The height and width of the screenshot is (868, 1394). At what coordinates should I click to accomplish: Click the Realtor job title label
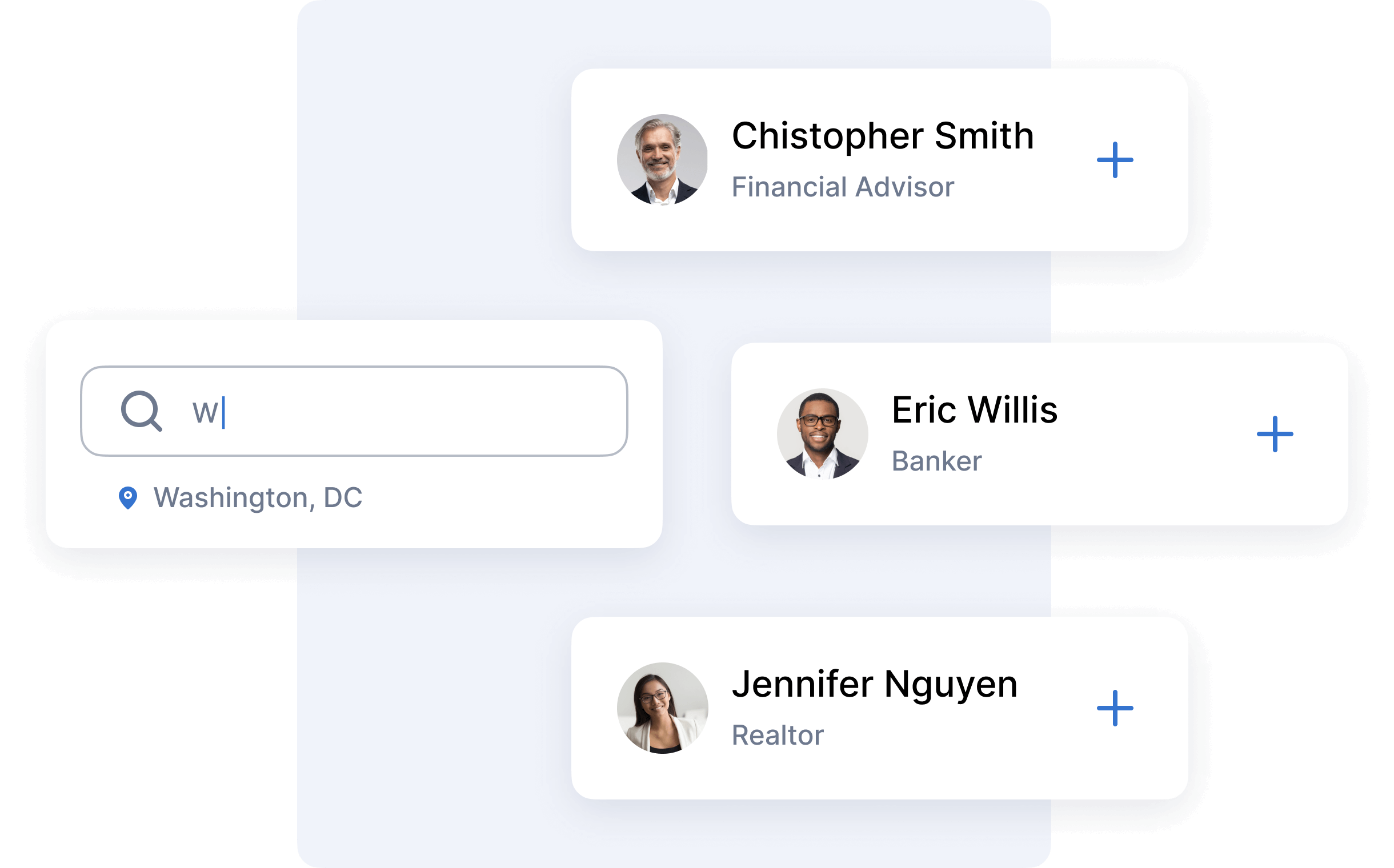point(777,736)
